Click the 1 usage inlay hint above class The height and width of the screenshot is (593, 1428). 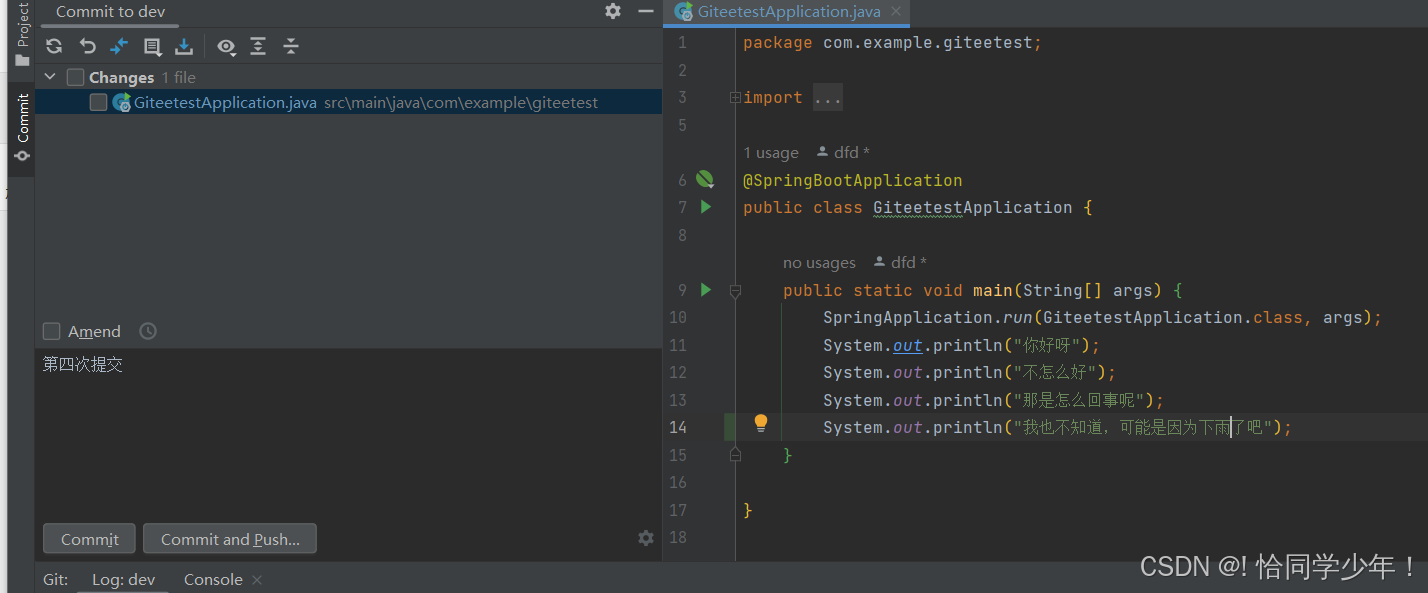click(x=771, y=153)
